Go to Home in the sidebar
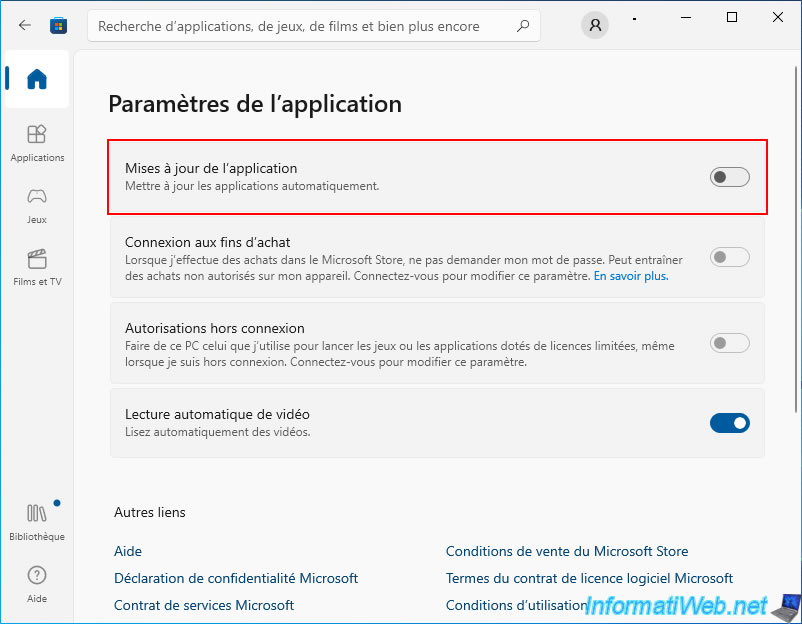802x624 pixels. [37, 79]
